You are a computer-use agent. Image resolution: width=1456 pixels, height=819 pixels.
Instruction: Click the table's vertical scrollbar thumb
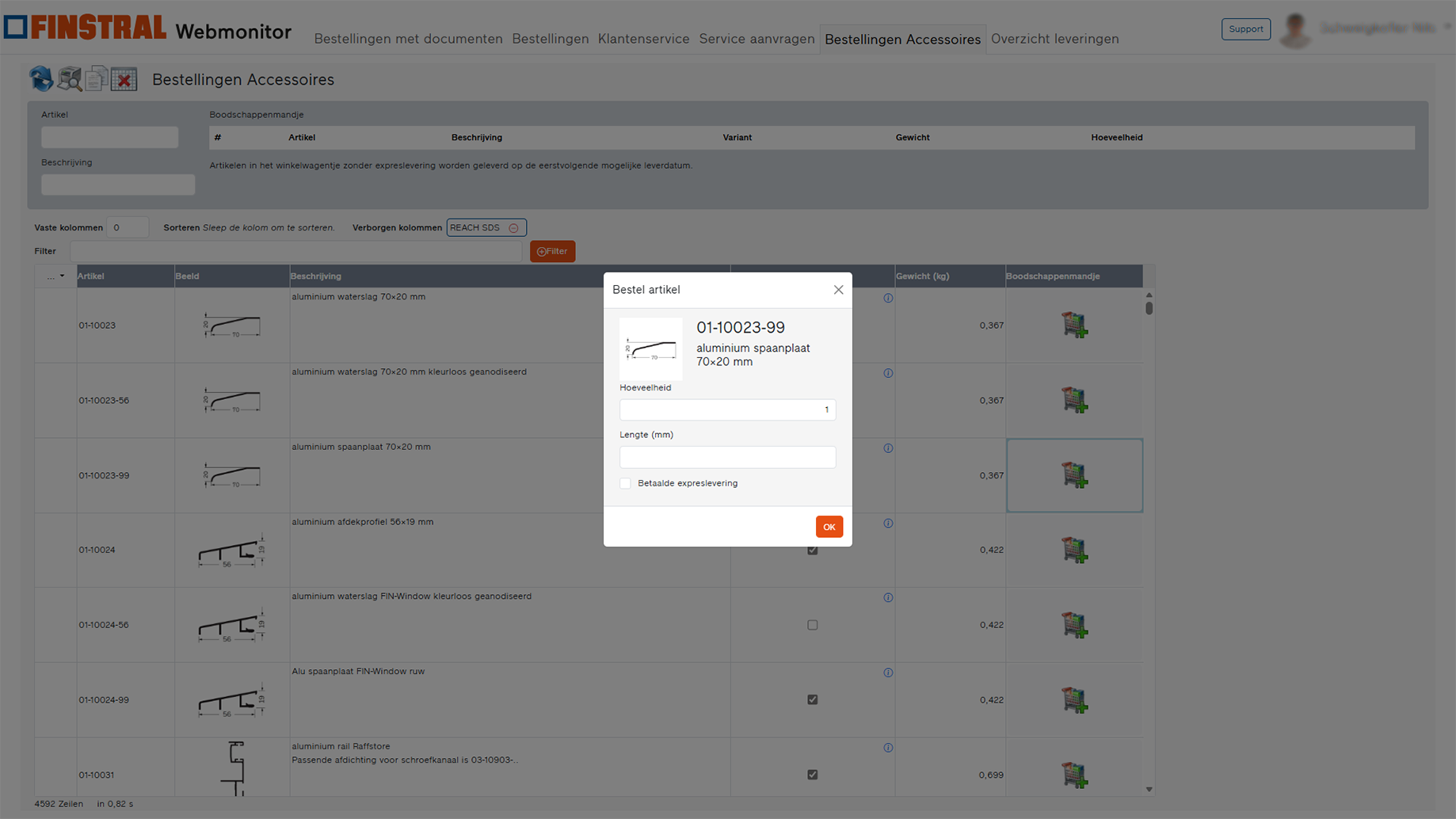click(x=1149, y=308)
